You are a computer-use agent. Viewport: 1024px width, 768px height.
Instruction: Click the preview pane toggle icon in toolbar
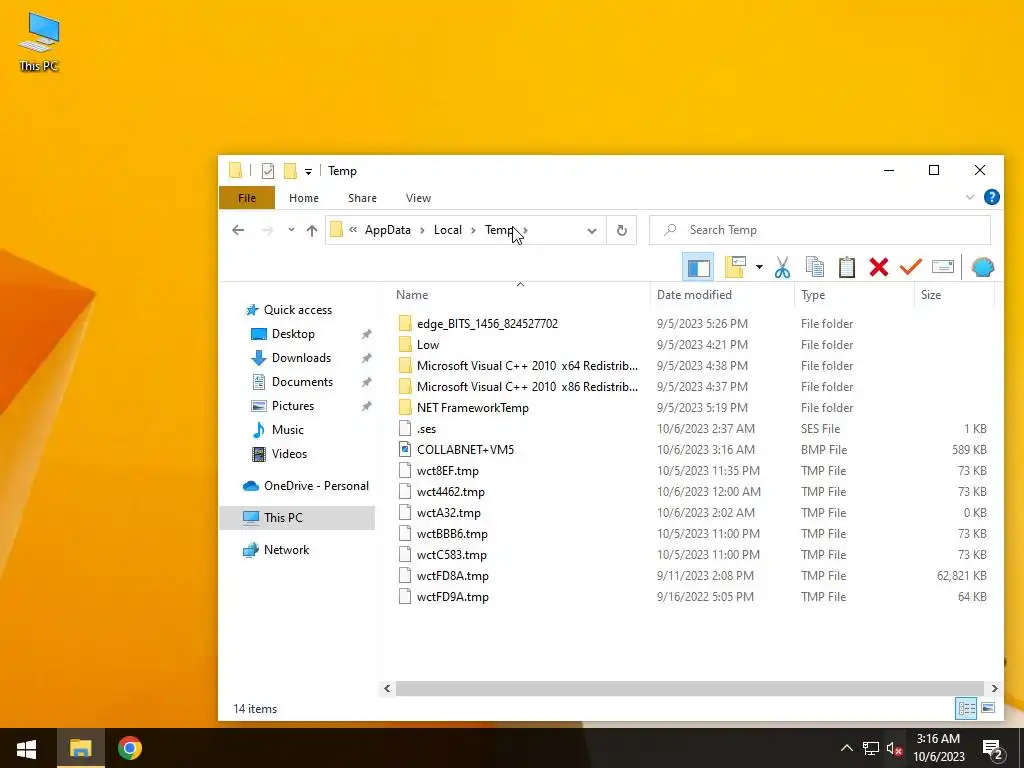[698, 267]
